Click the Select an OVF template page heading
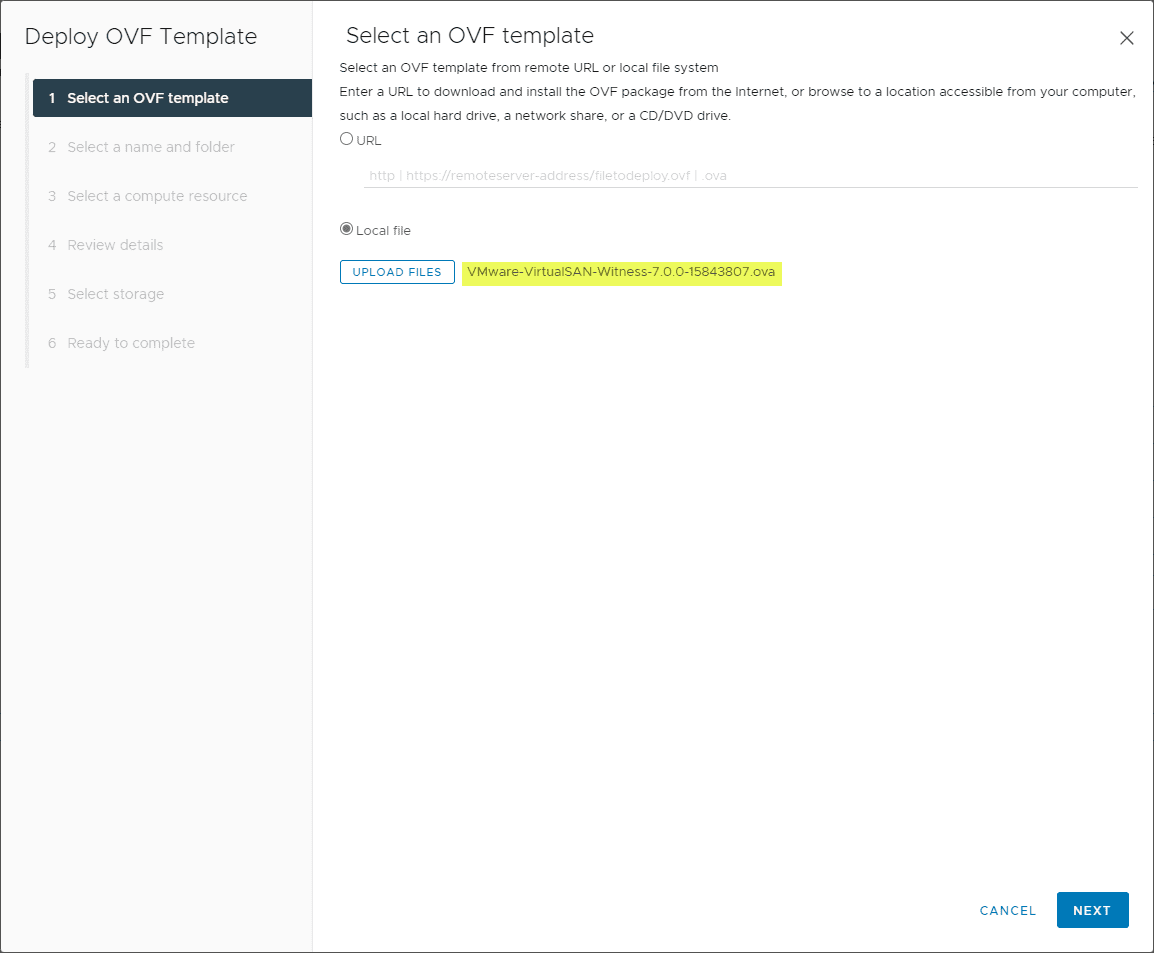 [x=470, y=36]
